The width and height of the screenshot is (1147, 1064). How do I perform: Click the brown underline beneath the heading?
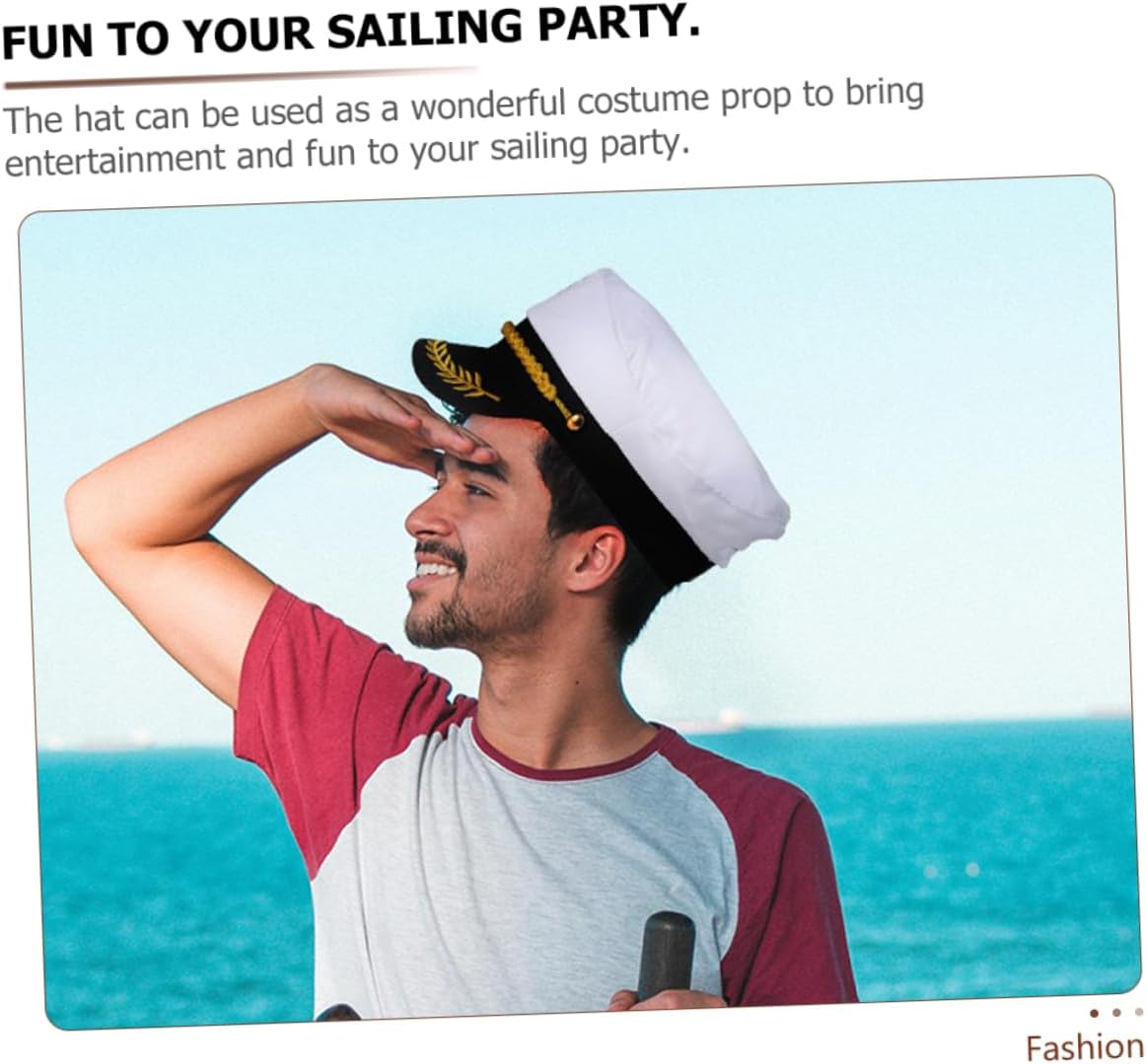click(242, 78)
